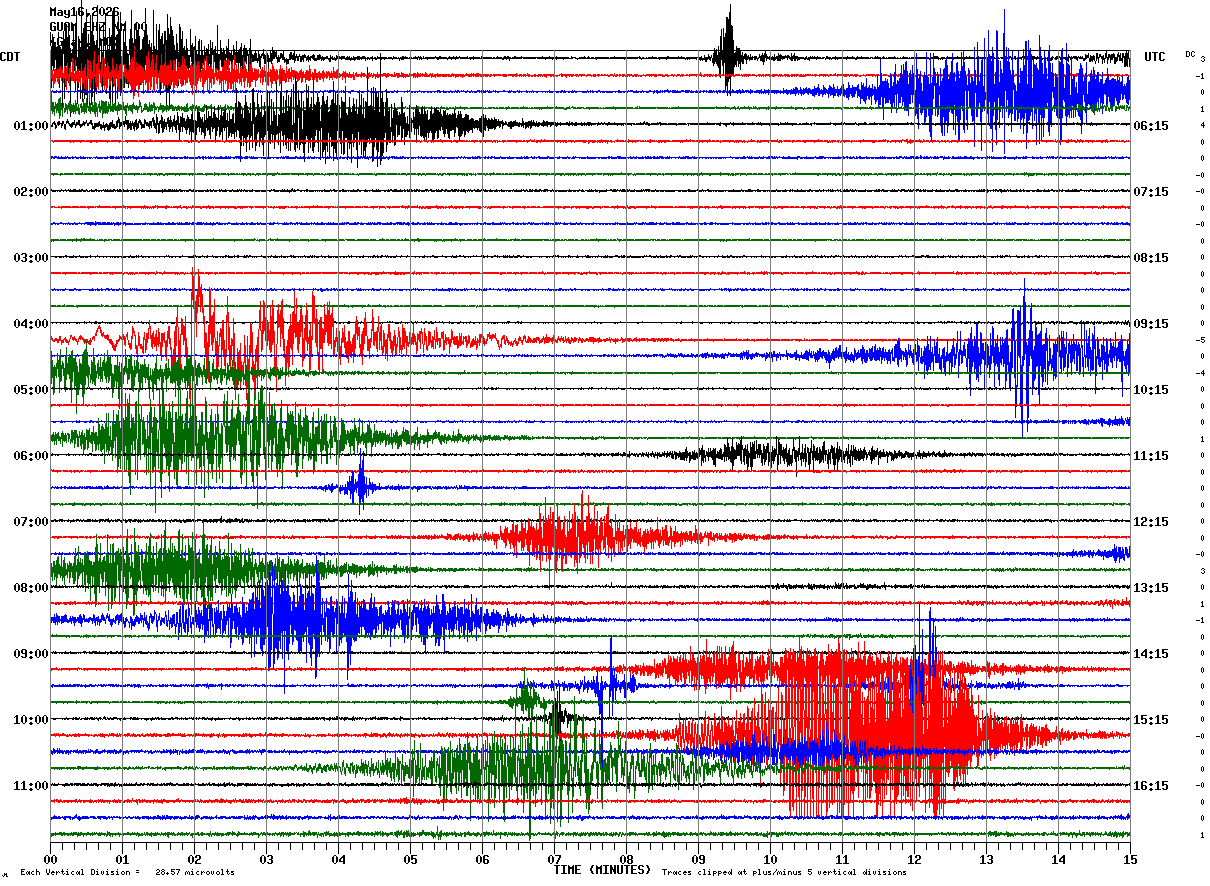Click the CDT timezone label

[x=10, y=57]
